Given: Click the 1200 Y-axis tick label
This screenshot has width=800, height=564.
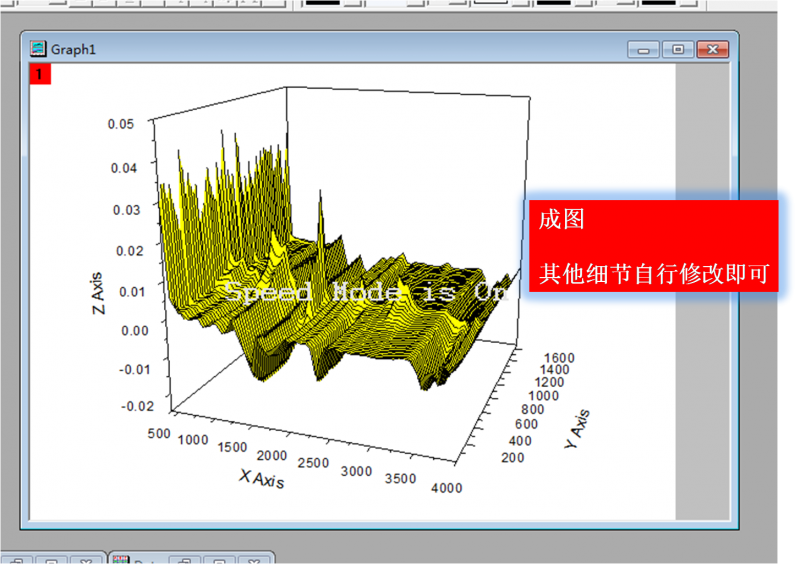Looking at the screenshot, I should (549, 382).
